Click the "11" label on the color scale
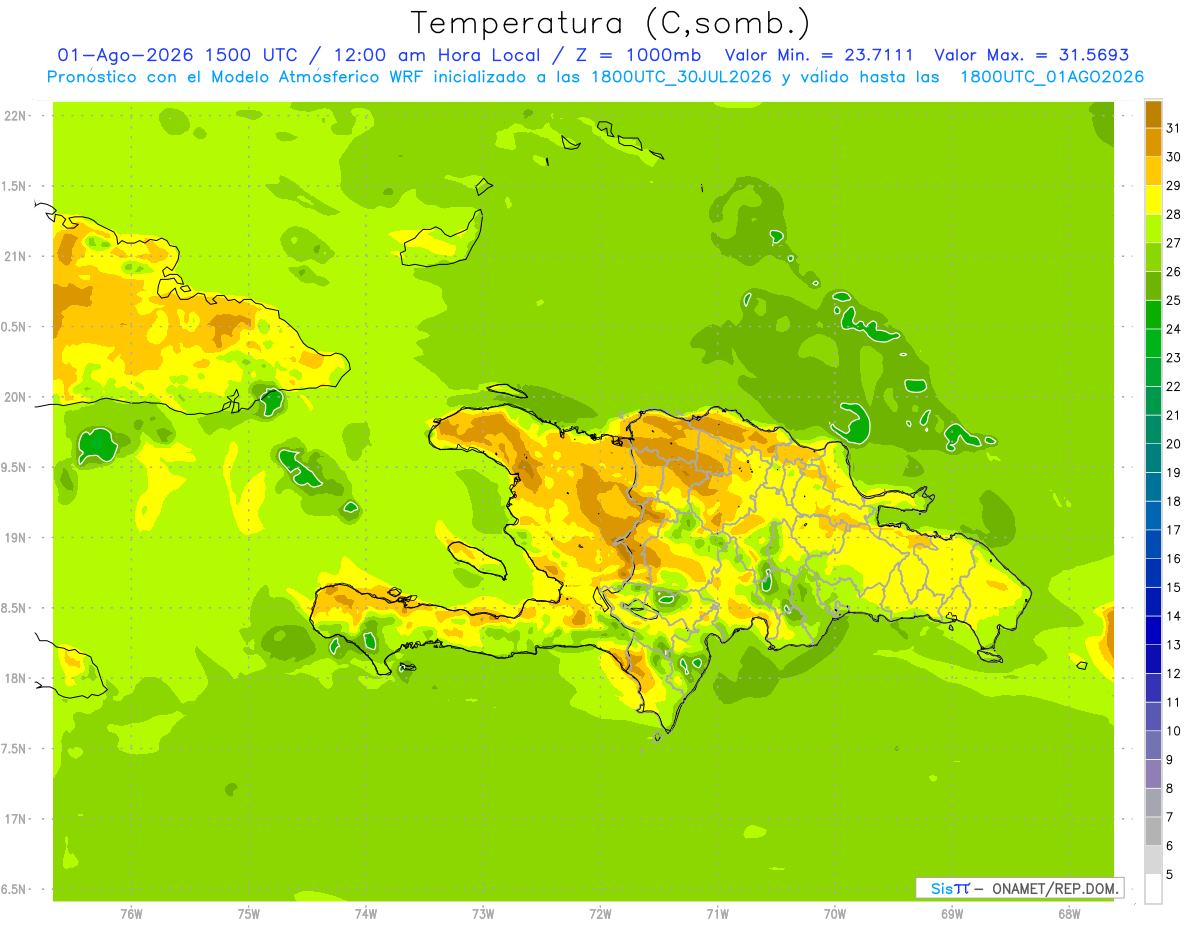Screen dimensions: 1200x927 (x=1173, y=702)
